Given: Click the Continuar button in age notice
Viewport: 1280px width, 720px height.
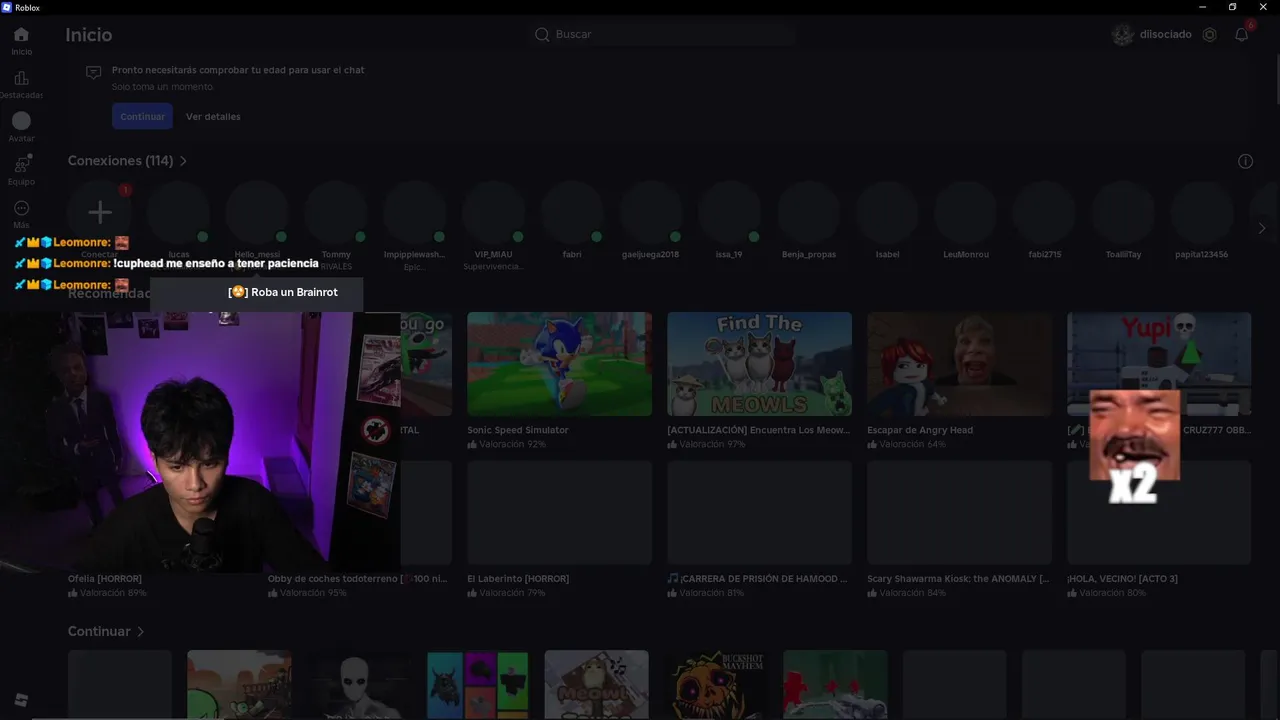Looking at the screenshot, I should click(x=142, y=117).
